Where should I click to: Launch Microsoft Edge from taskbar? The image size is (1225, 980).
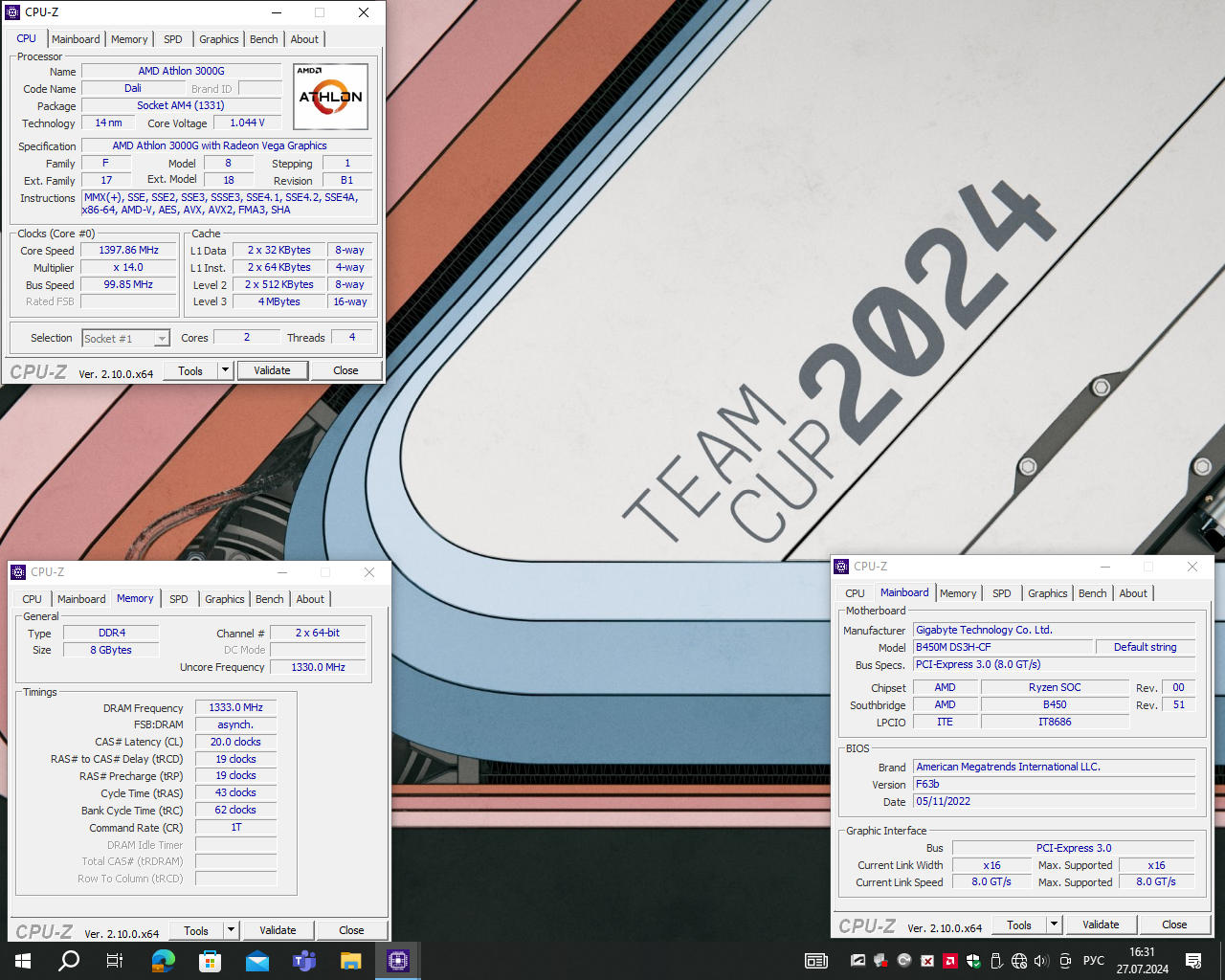point(164,961)
